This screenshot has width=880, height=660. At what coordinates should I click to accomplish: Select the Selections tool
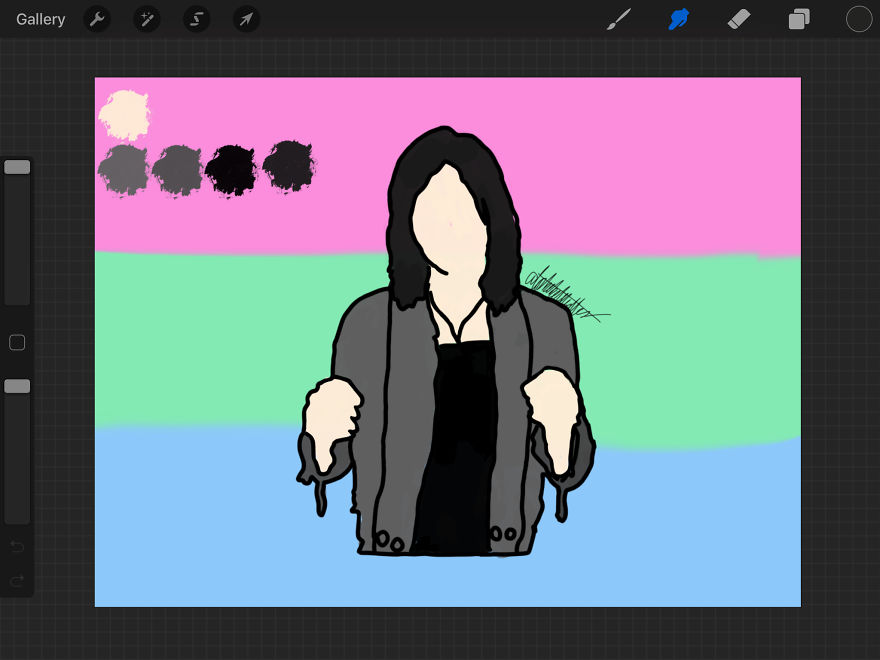pyautogui.click(x=196, y=19)
